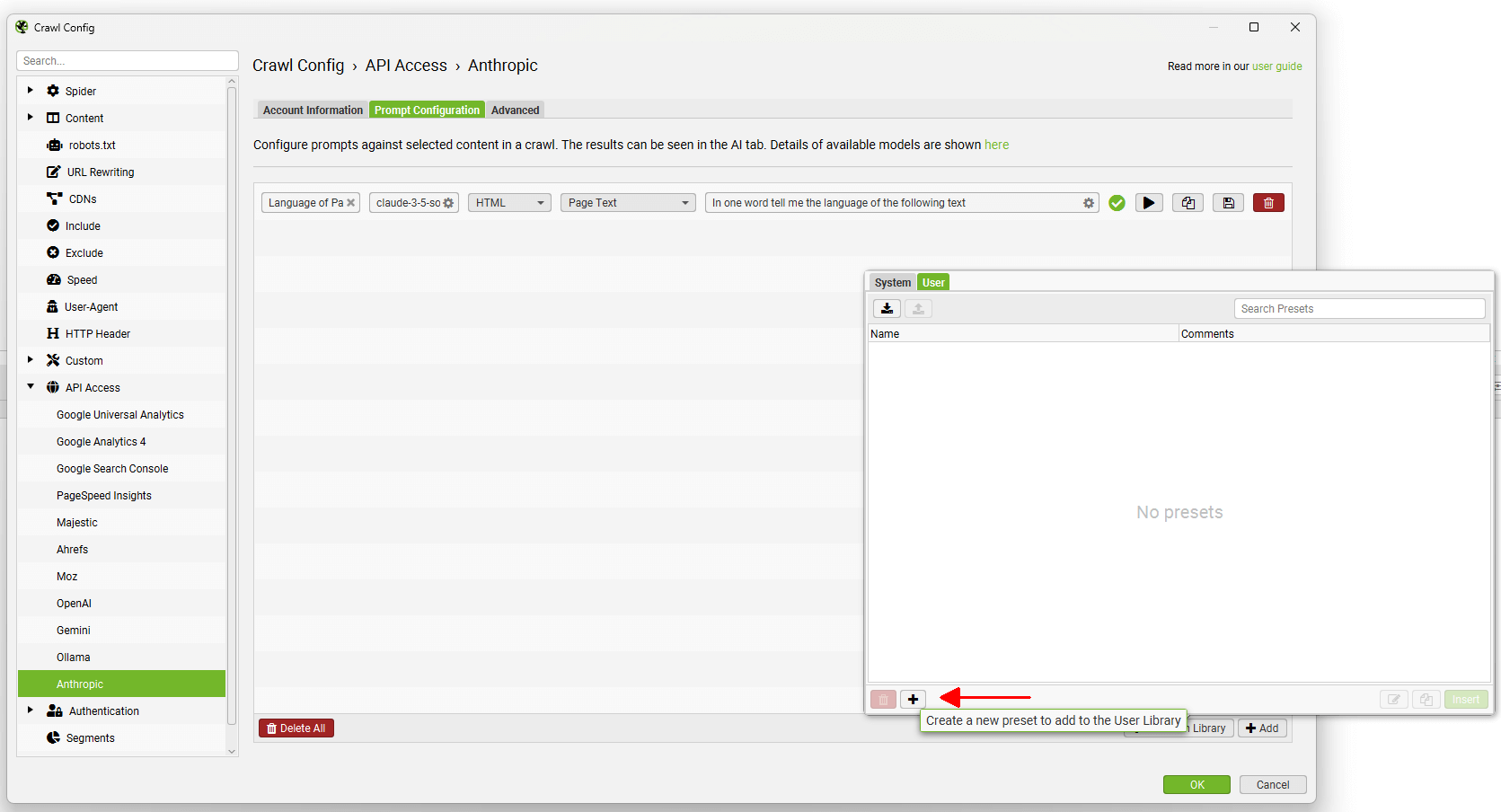Run the prompt test play button
The height and width of the screenshot is (812, 1501).
click(x=1148, y=203)
